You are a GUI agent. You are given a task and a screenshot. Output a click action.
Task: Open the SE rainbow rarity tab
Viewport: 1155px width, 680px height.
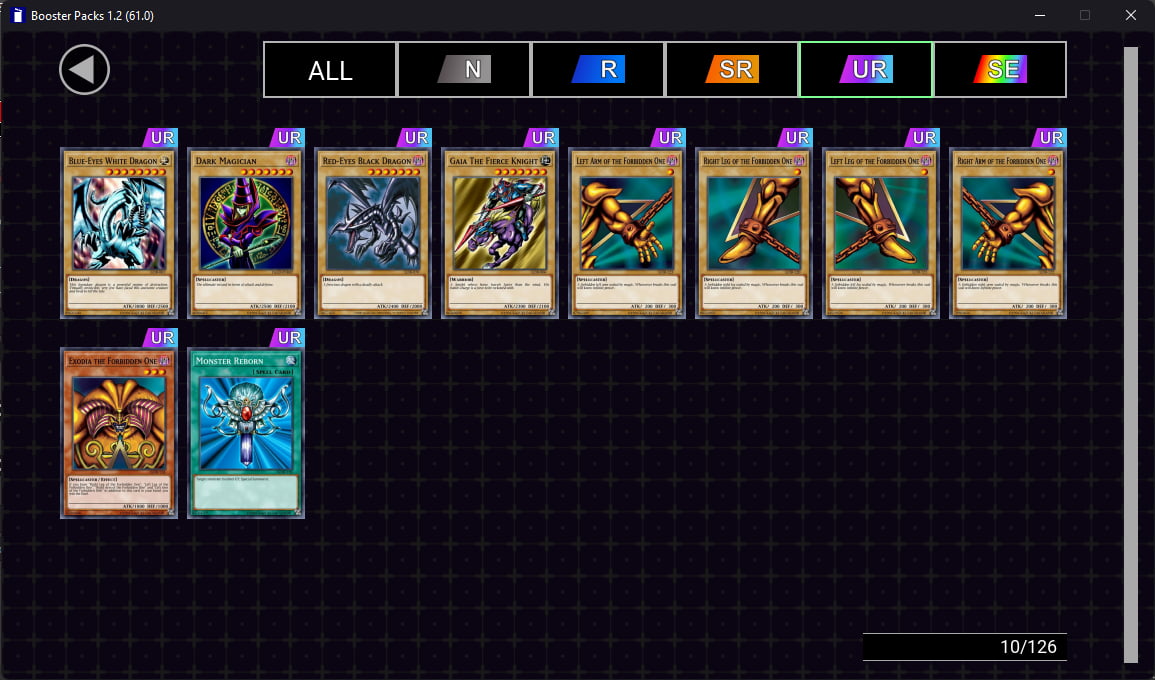tap(1000, 69)
